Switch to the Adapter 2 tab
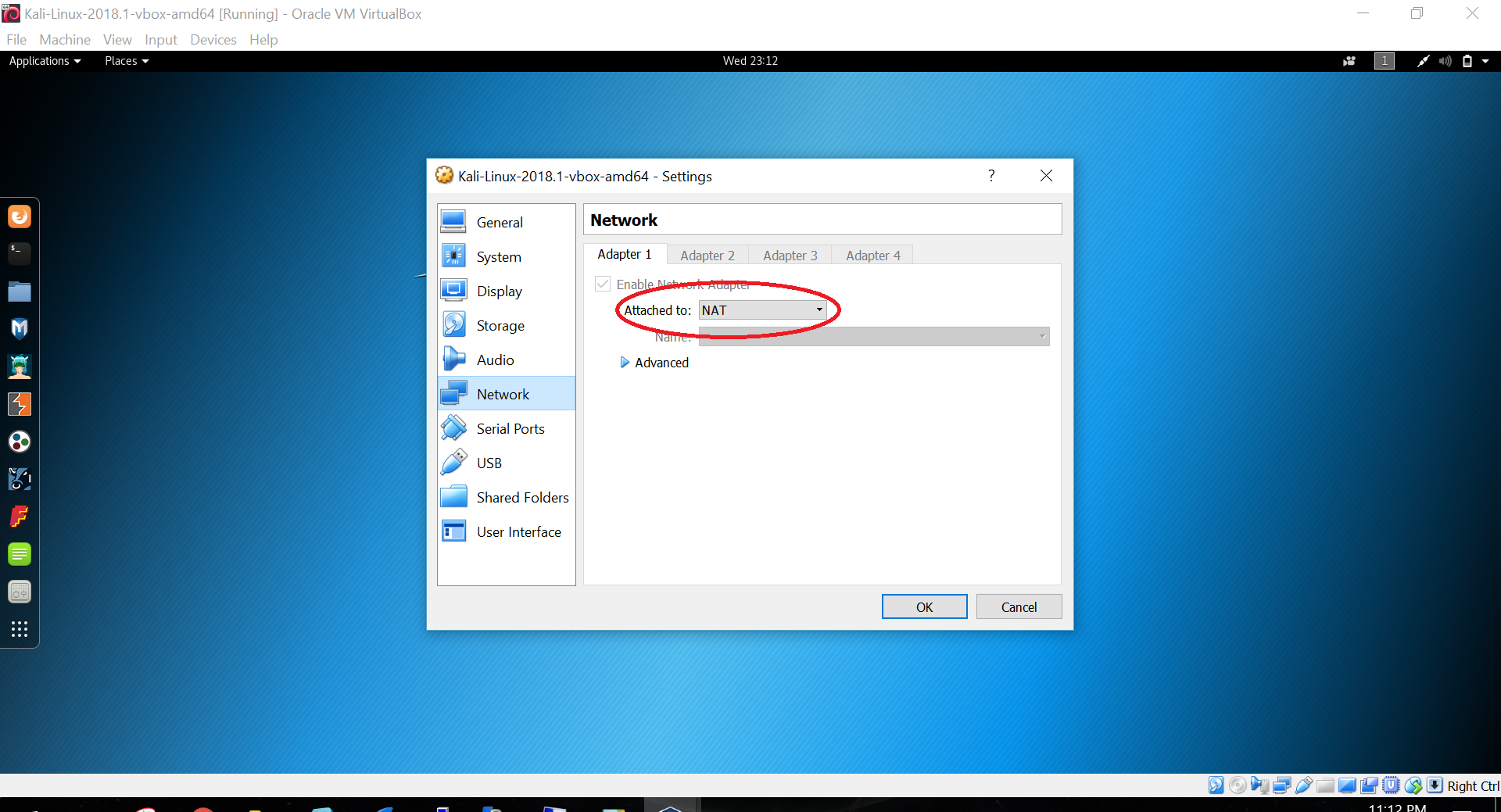1501x812 pixels. click(x=707, y=256)
